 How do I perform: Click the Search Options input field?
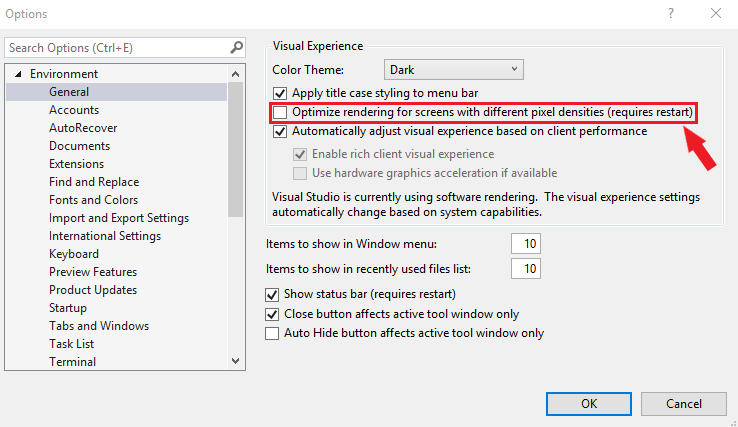click(x=115, y=47)
